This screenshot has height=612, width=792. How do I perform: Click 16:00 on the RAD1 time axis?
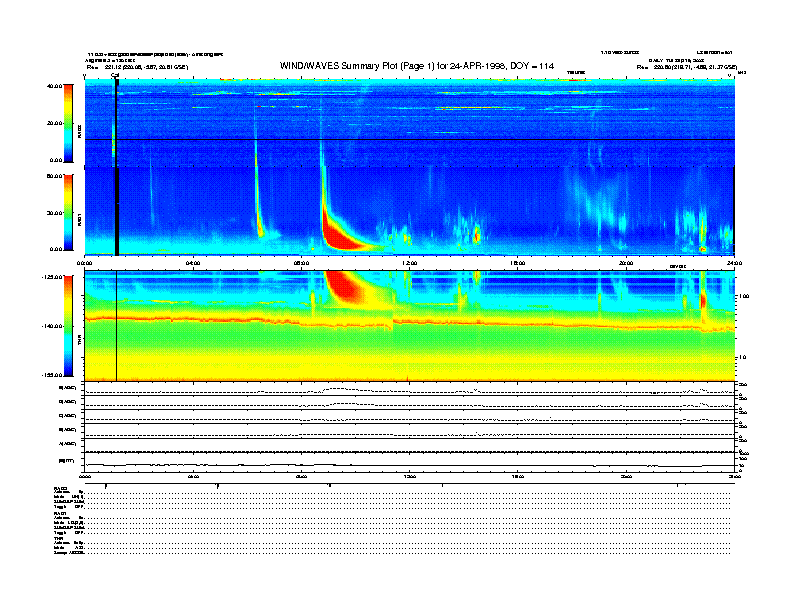tap(518, 263)
